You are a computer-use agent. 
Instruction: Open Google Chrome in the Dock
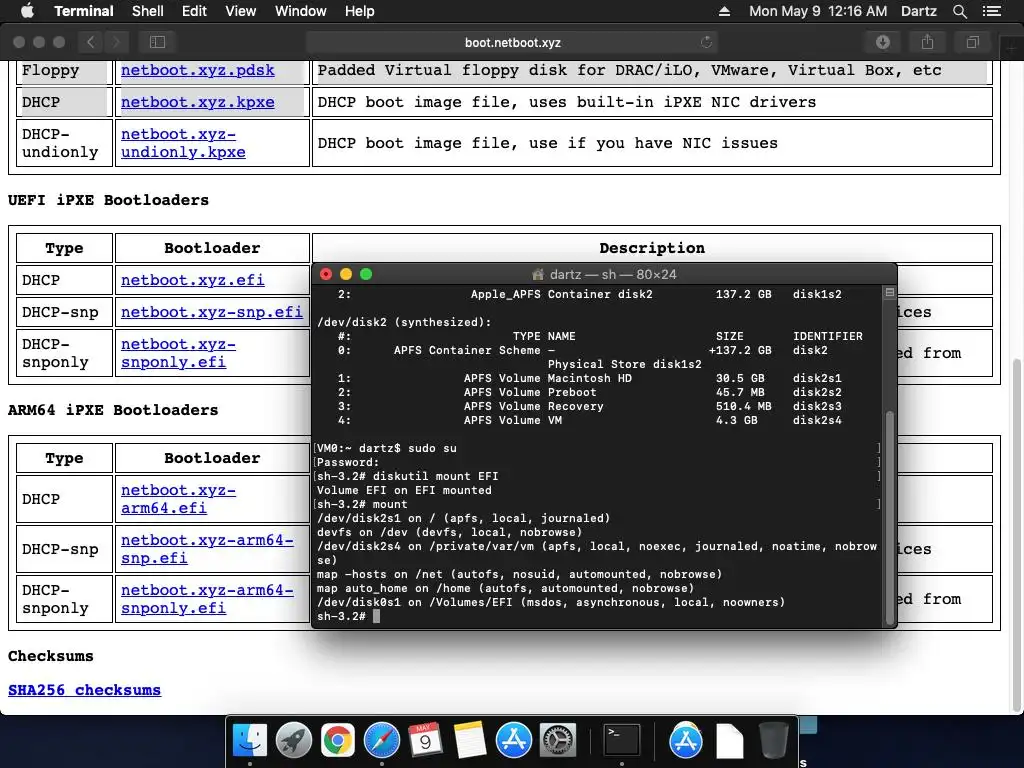(x=338, y=740)
